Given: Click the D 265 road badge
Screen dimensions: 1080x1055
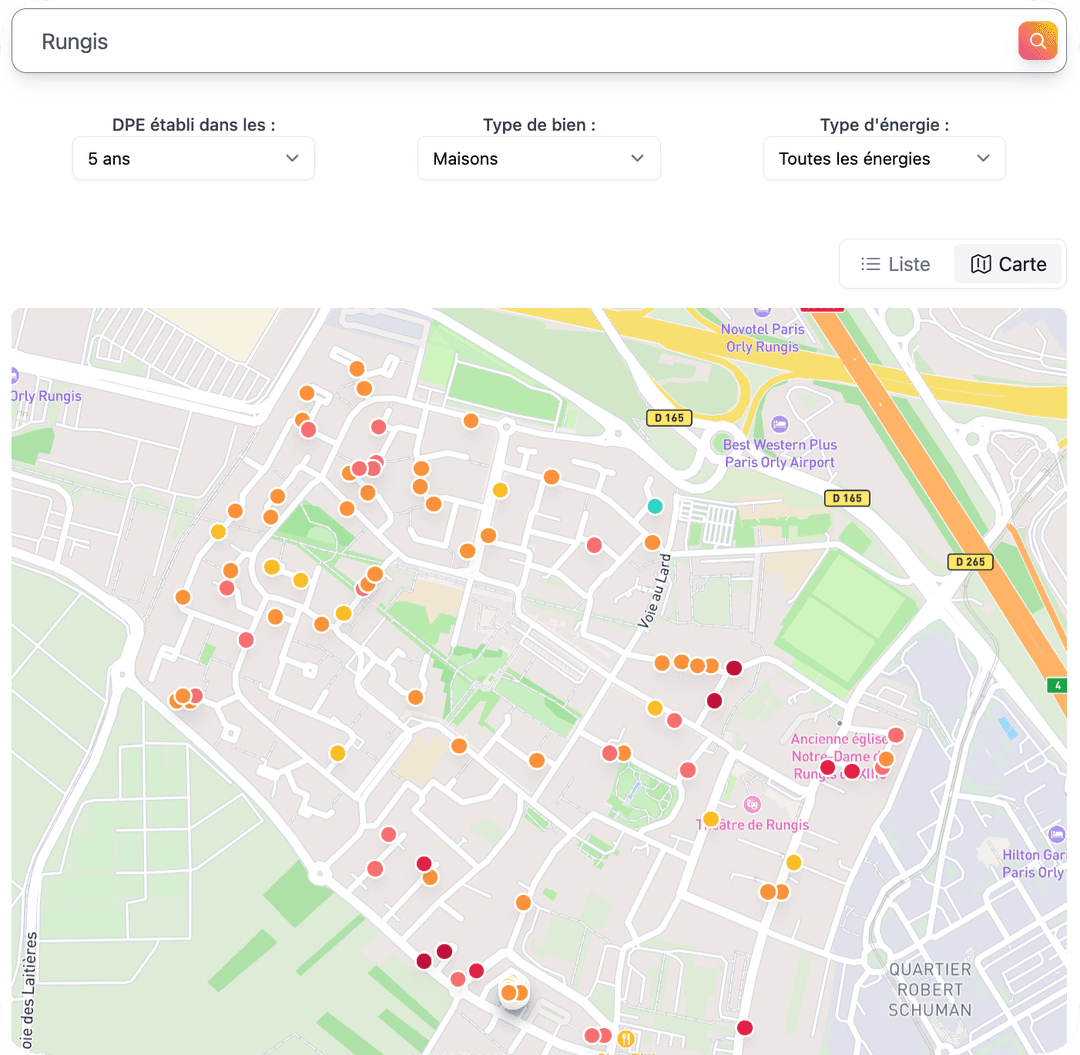Looking at the screenshot, I should click(969, 562).
